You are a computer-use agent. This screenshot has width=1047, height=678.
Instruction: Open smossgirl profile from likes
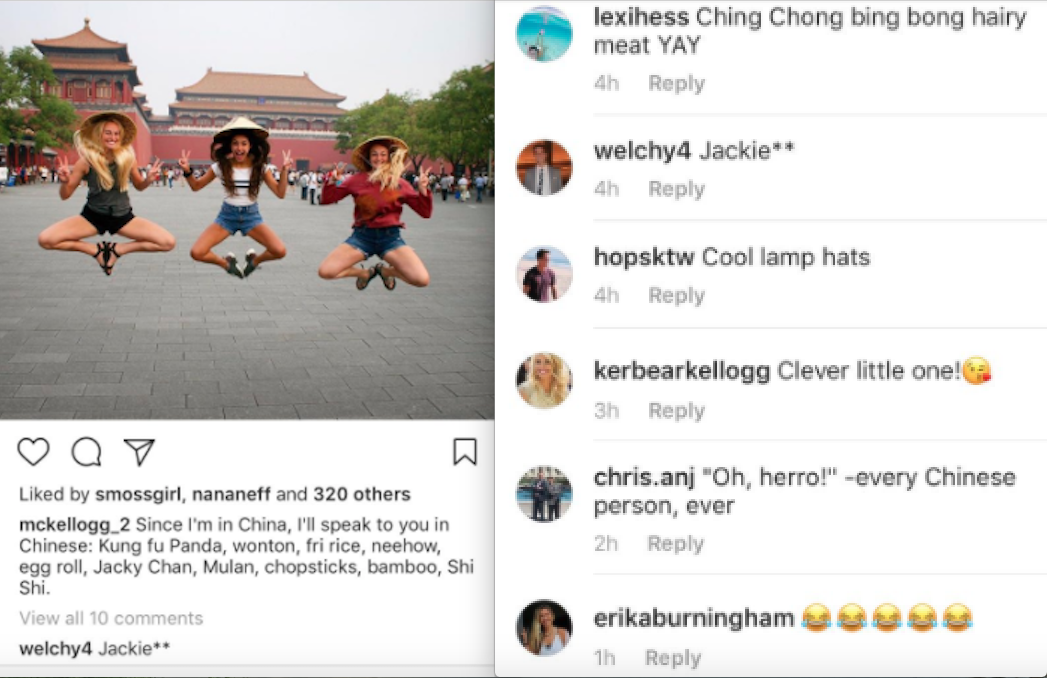coord(138,494)
